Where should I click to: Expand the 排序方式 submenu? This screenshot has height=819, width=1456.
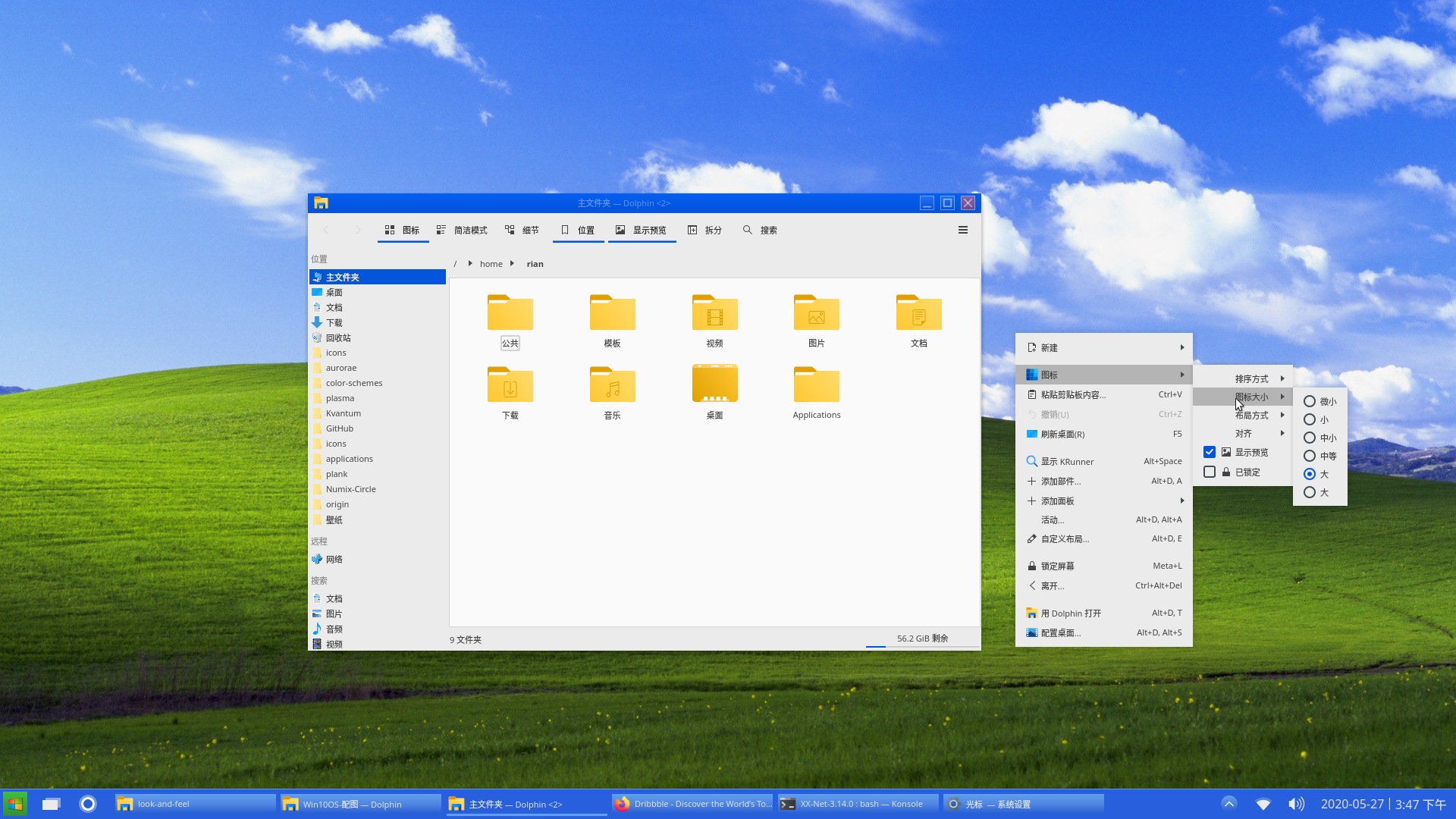1243,378
